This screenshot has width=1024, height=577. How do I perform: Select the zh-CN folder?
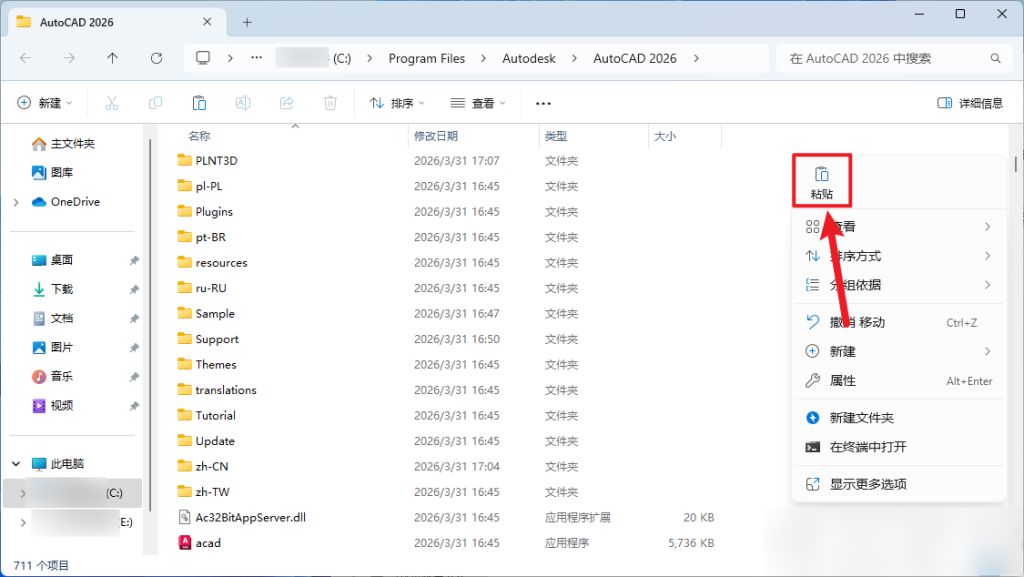coord(203,467)
